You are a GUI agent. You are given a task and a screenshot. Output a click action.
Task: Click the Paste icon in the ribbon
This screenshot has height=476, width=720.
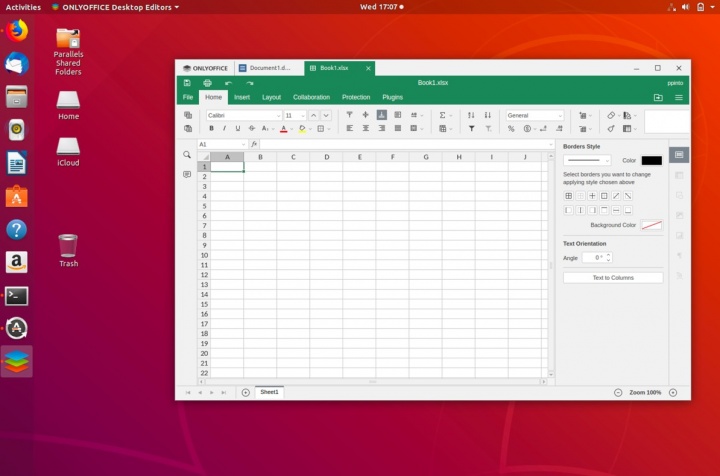point(188,129)
